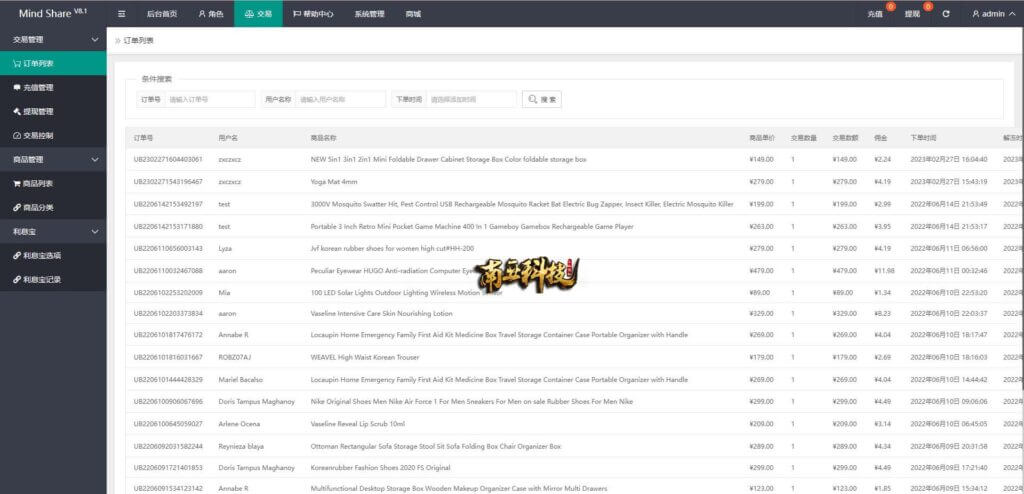Image resolution: width=1024 pixels, height=494 pixels.
Task: Click Koreanrubber Fashion Shoes 2020 FS Original
Action: coord(380,468)
